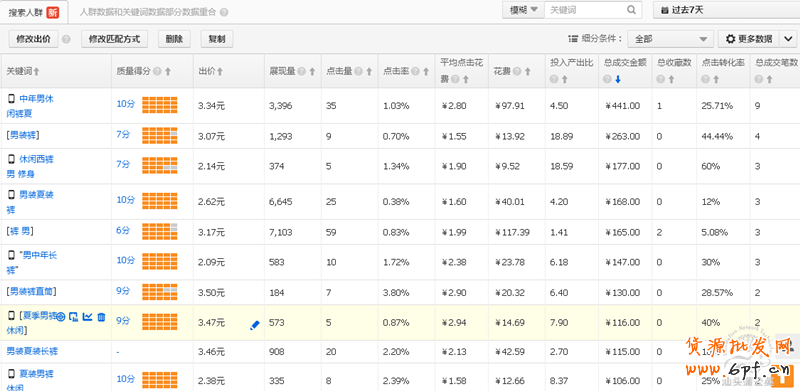
Task: Click the 人群数据和关键词数据部分数据重合 label
Action: click(x=148, y=12)
